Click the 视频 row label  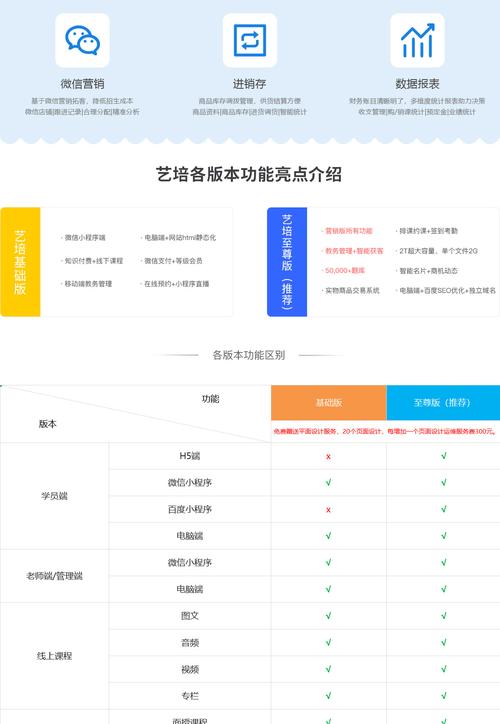(x=190, y=669)
